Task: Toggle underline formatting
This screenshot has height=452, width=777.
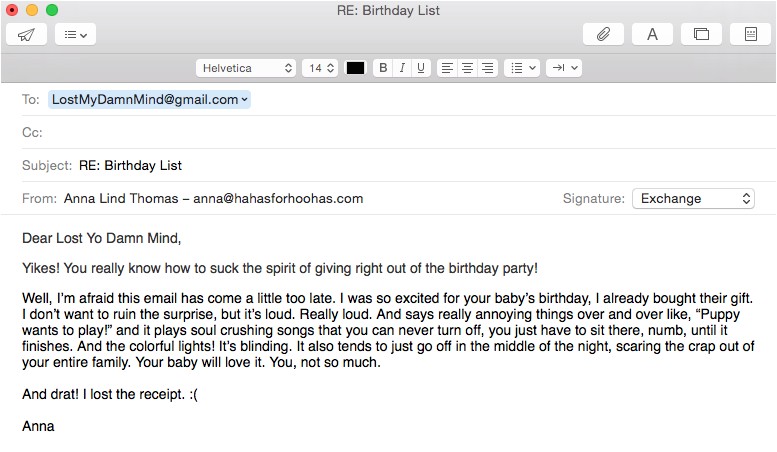Action: [x=421, y=68]
